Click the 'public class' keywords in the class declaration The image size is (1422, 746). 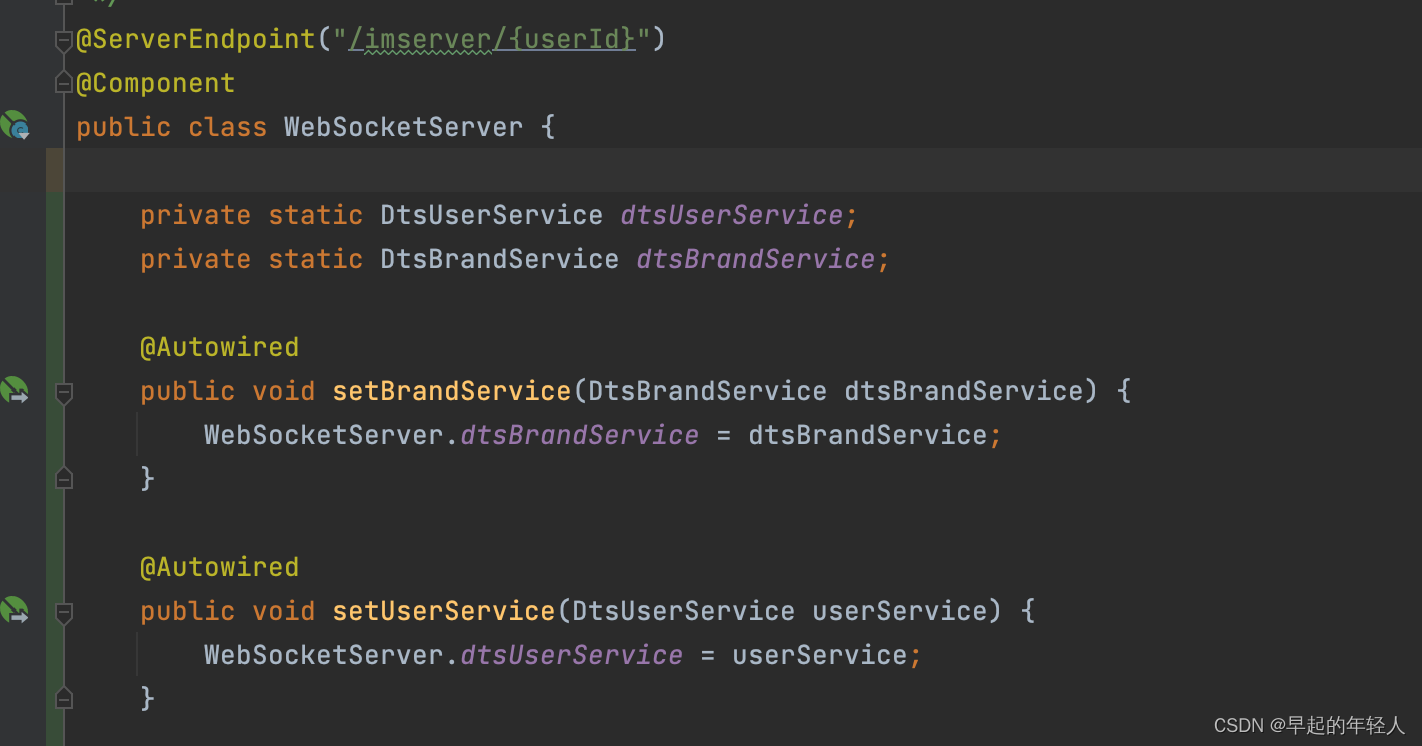[x=172, y=127]
